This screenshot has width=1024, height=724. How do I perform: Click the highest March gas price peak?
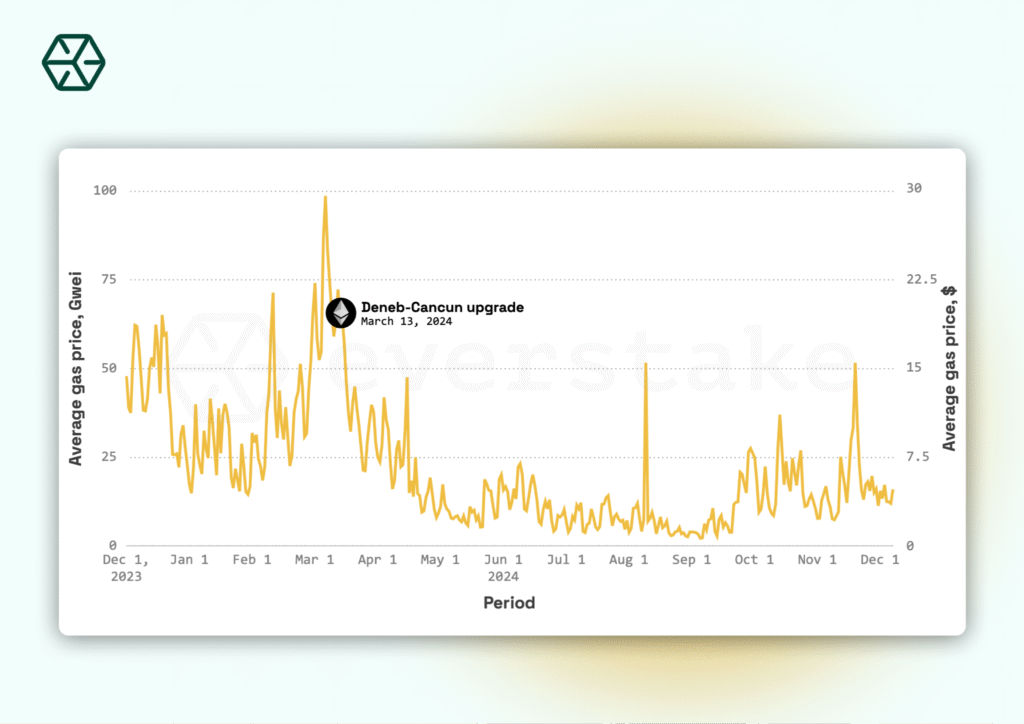click(325, 197)
